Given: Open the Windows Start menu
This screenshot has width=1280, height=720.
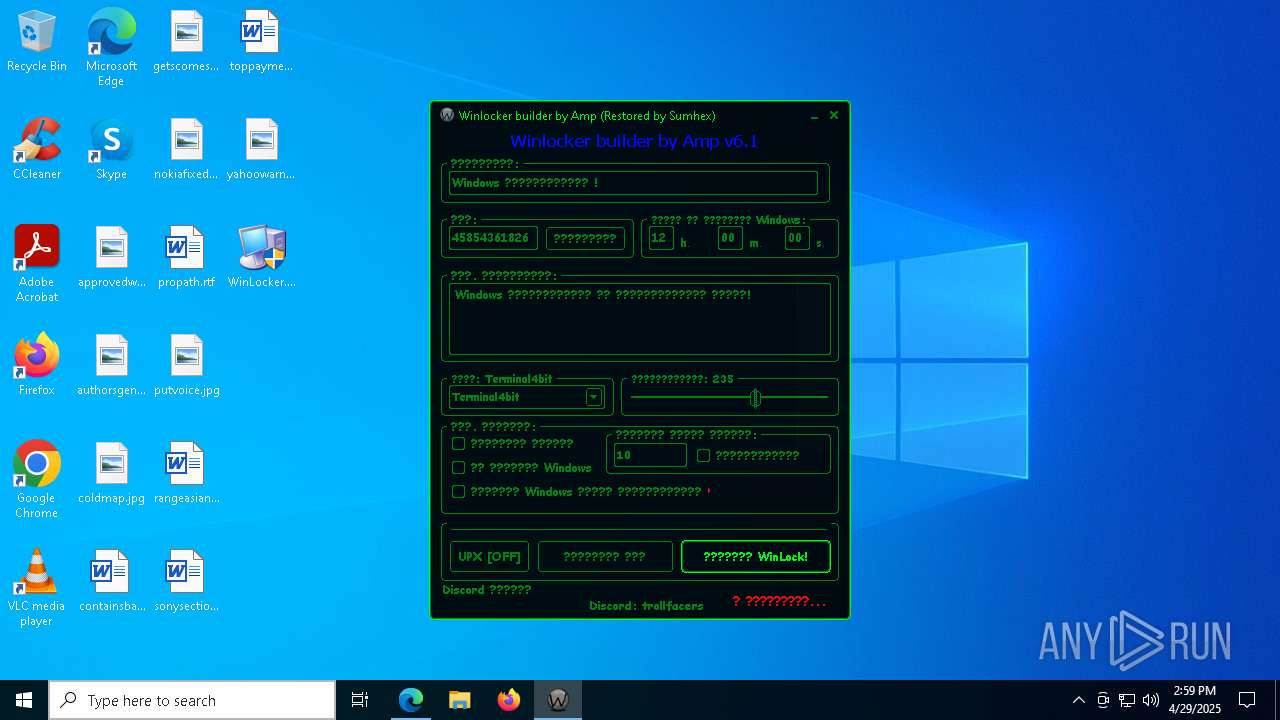Looking at the screenshot, I should [x=24, y=700].
